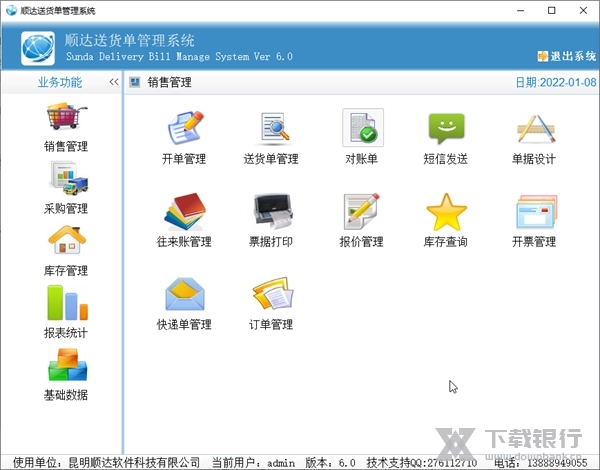Close the application window

pos(583,10)
